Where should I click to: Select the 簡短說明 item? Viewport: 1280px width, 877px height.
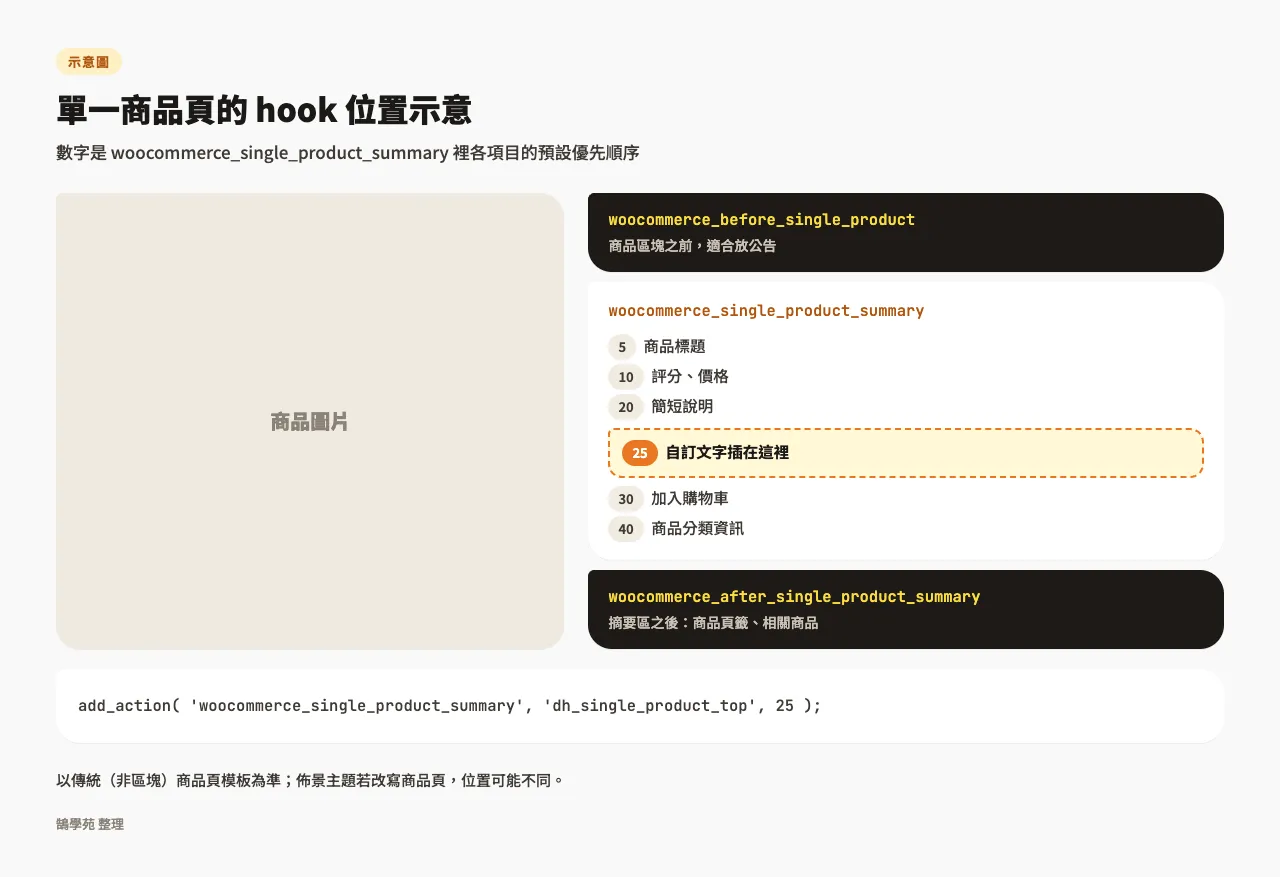pyautogui.click(x=682, y=407)
